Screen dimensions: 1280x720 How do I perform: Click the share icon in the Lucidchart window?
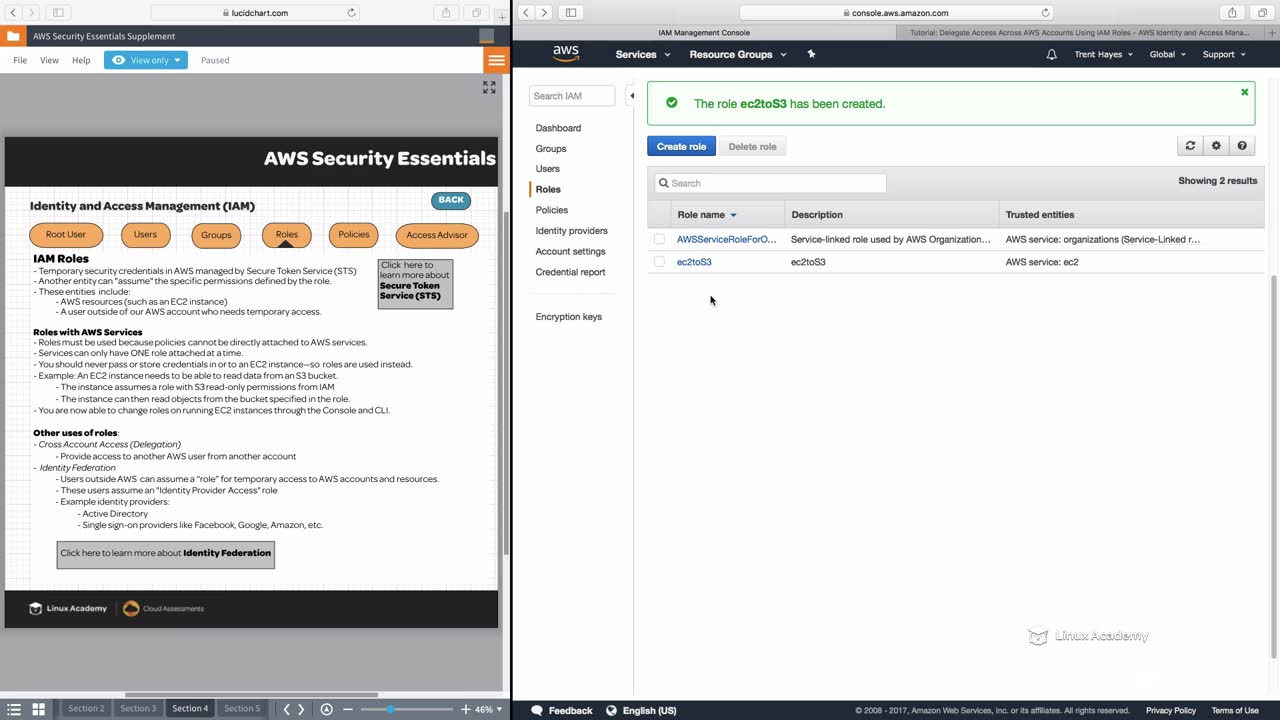pos(446,13)
